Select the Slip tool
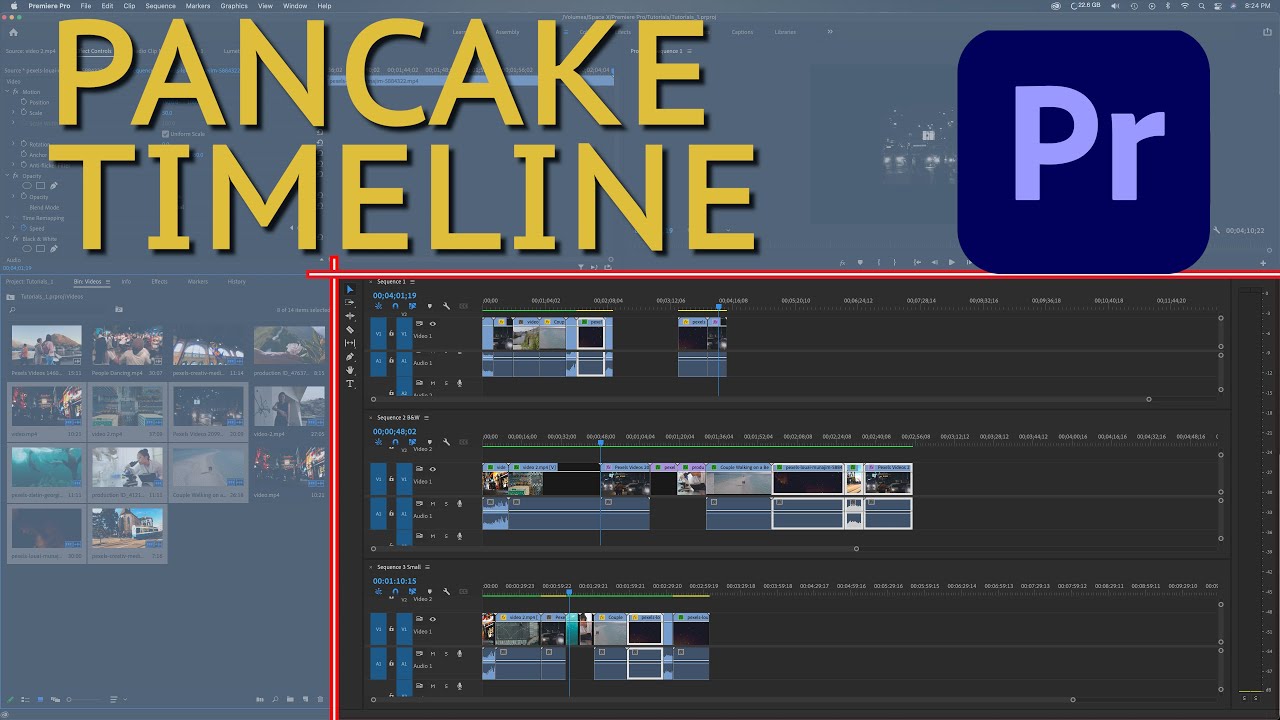Screen dimensions: 1280x720 [x=350, y=343]
